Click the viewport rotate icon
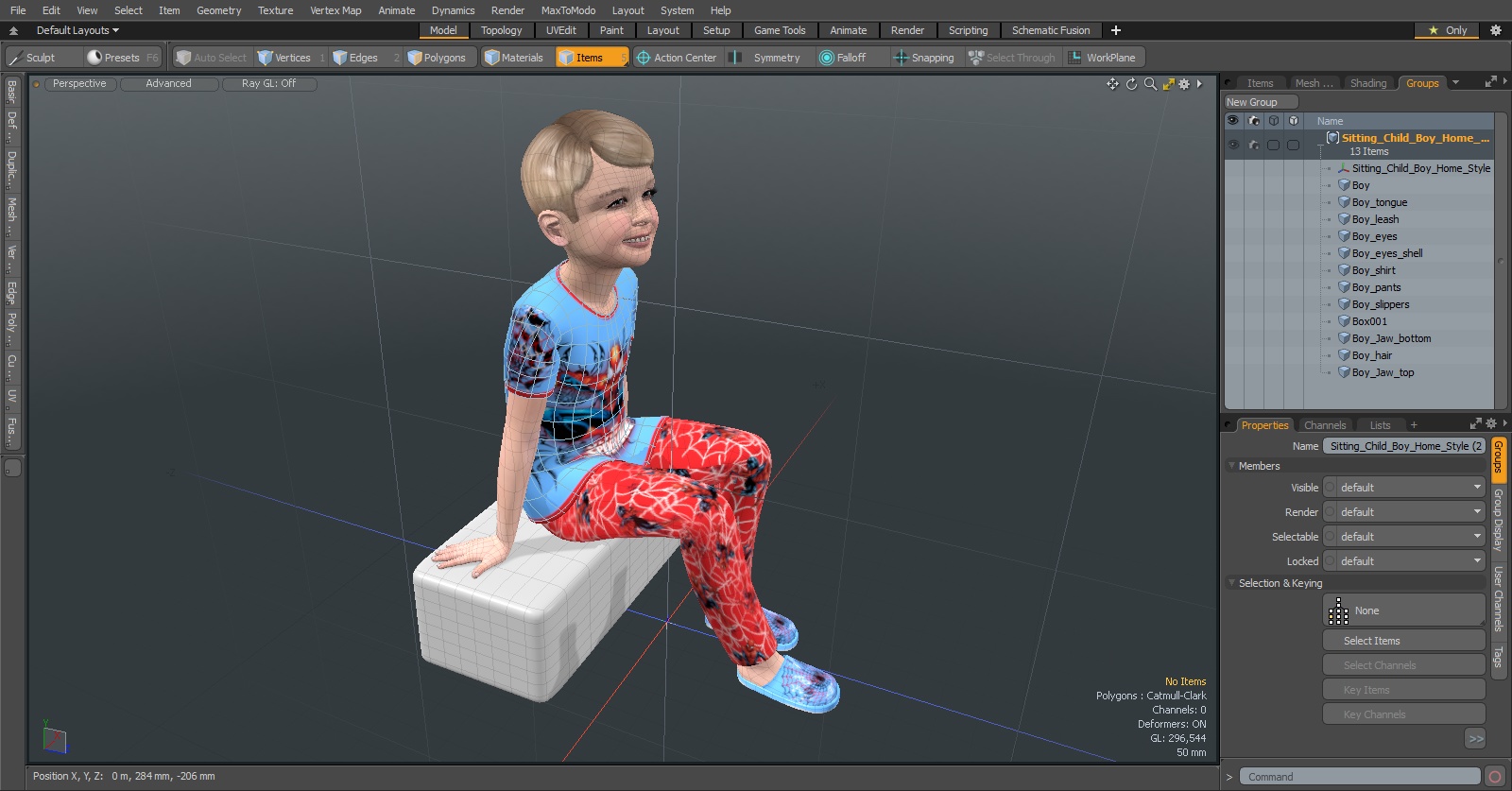Screen dimensions: 1512x791 pos(1131,84)
